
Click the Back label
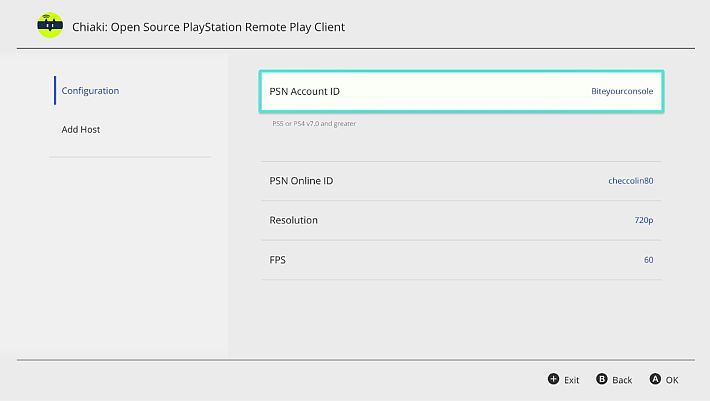coord(622,380)
